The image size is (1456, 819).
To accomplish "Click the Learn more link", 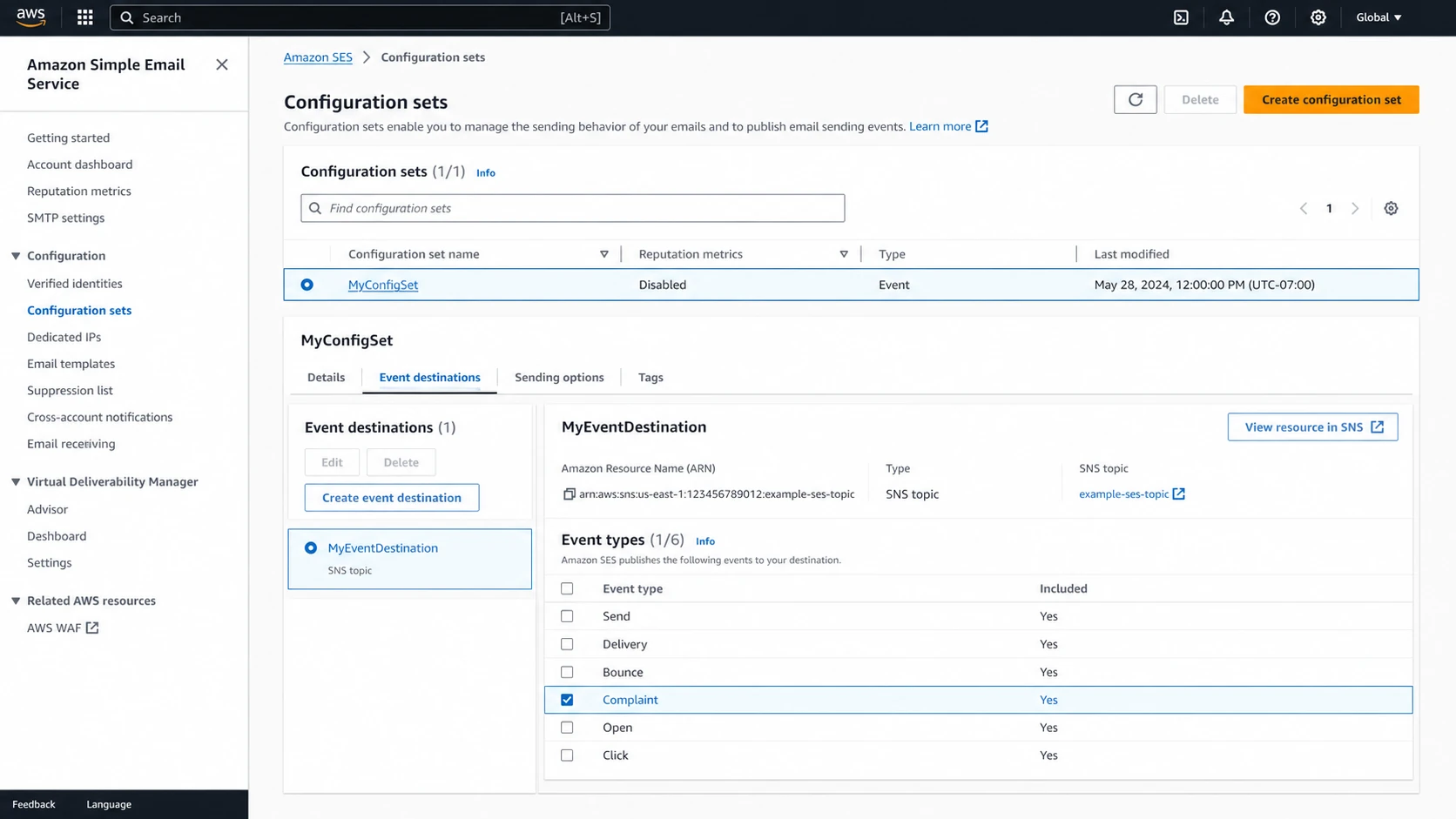I will pos(940,126).
